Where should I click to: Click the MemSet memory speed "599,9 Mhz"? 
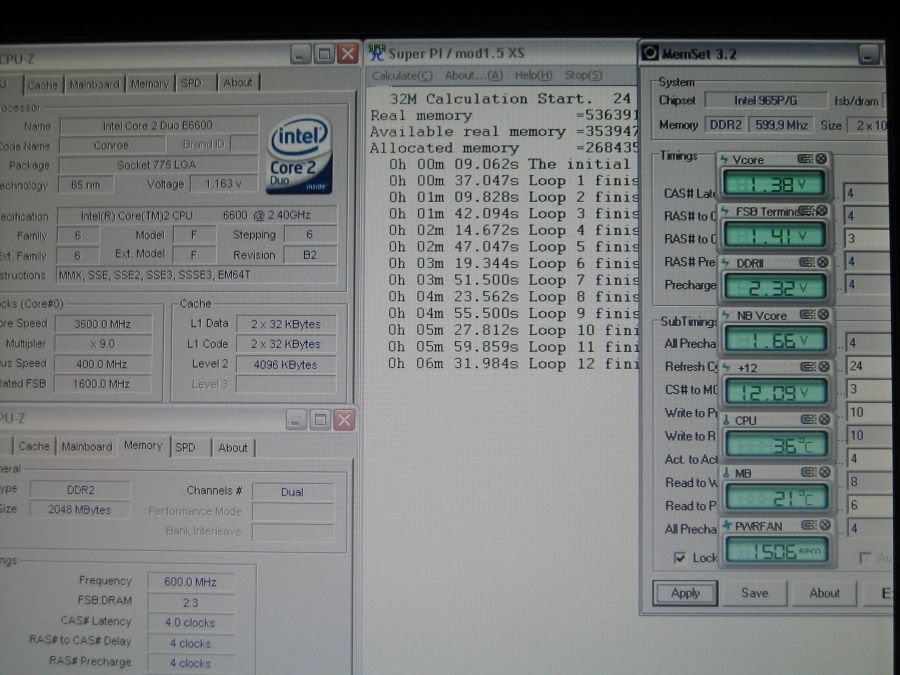[781, 125]
